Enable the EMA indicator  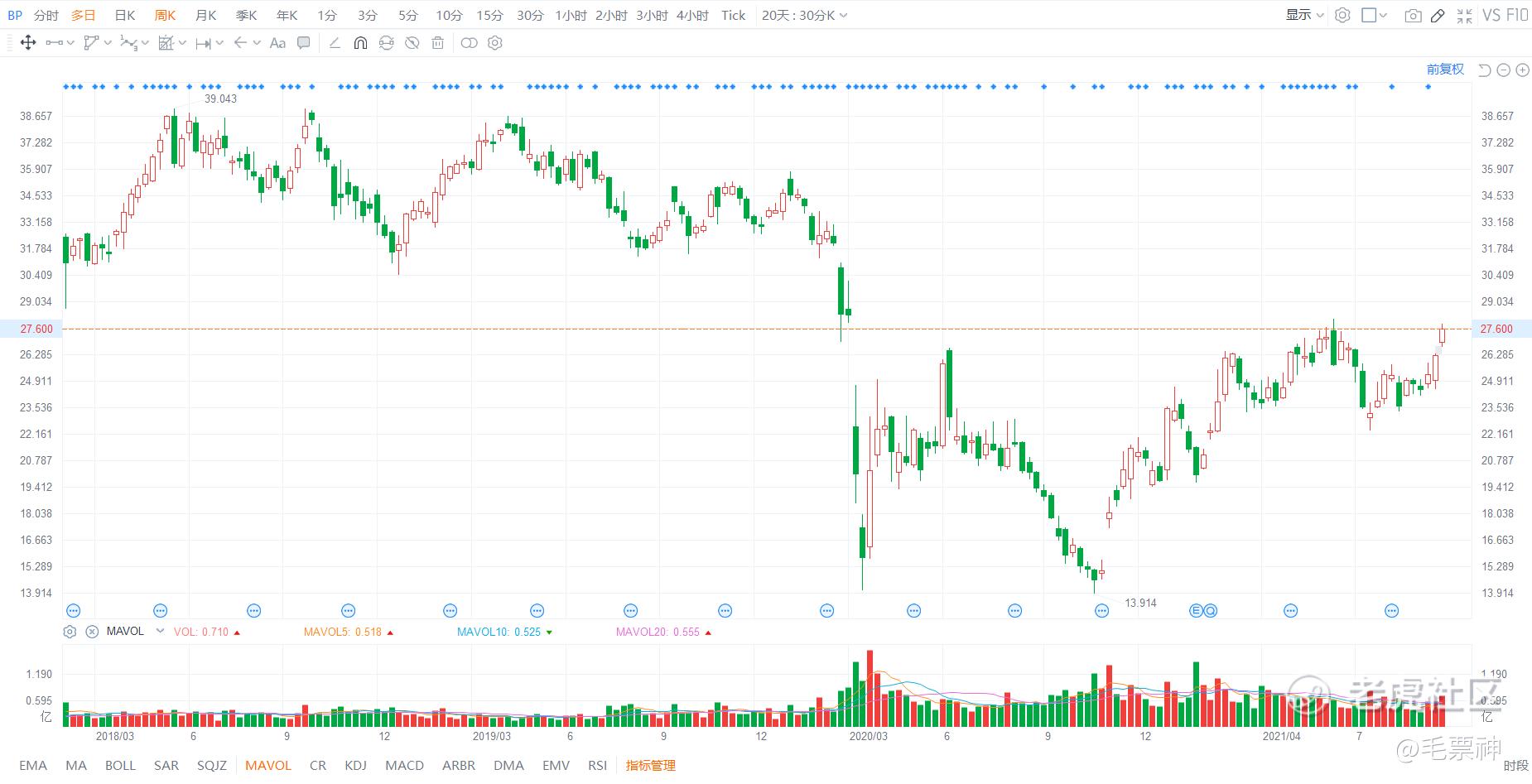click(33, 765)
